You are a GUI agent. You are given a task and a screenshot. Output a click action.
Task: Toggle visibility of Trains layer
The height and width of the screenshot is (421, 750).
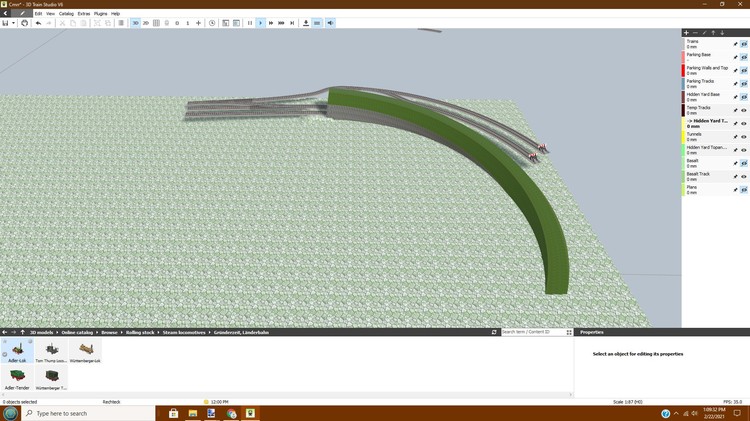coord(744,44)
